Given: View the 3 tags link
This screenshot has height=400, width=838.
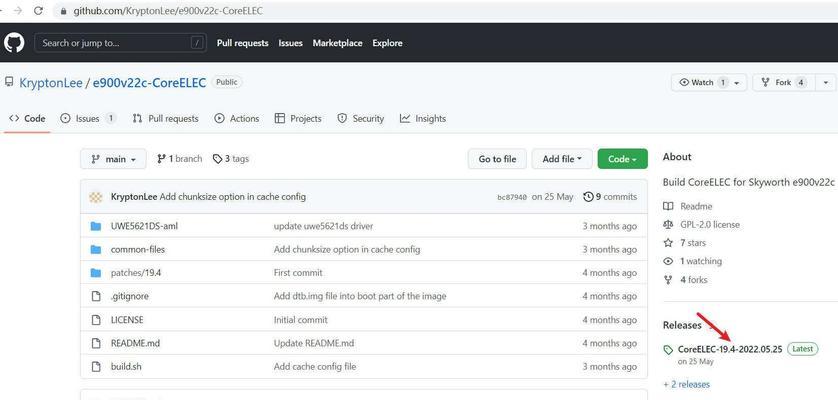Looking at the screenshot, I should (x=231, y=159).
